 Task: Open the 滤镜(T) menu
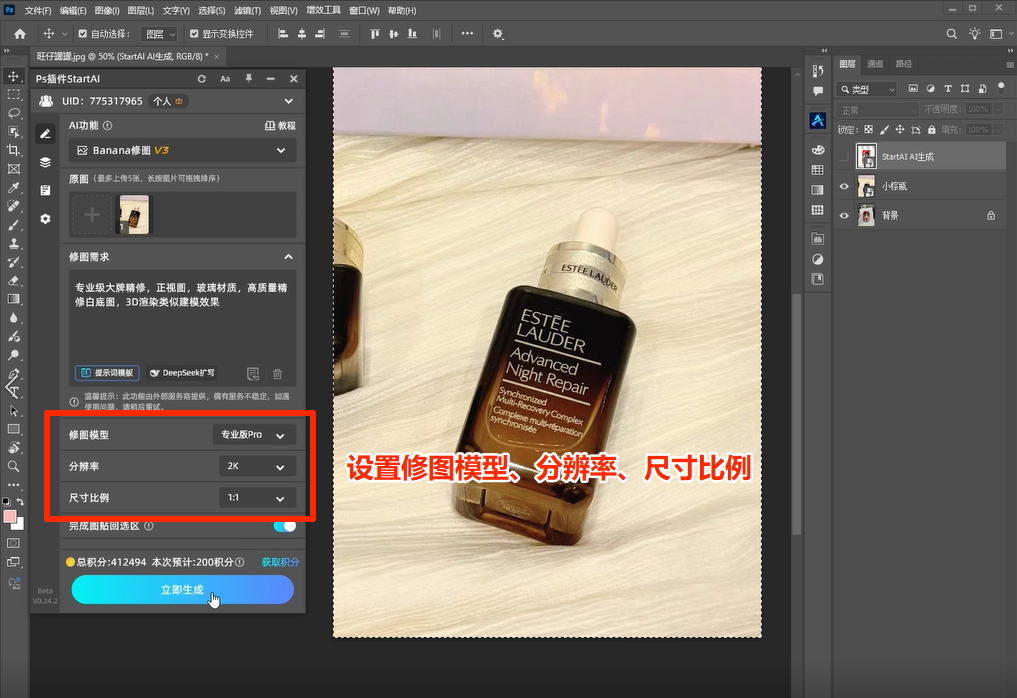(x=247, y=10)
